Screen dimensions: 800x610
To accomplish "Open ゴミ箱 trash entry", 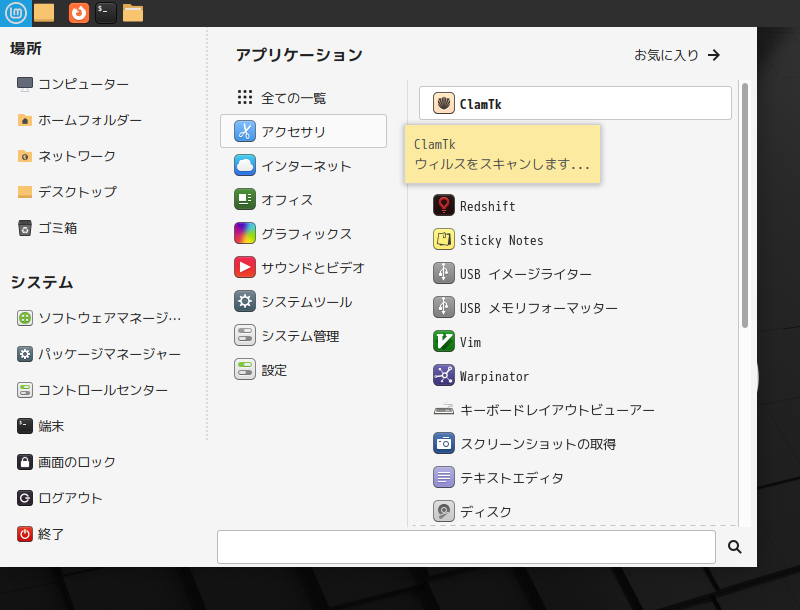I will pyautogui.click(x=47, y=228).
